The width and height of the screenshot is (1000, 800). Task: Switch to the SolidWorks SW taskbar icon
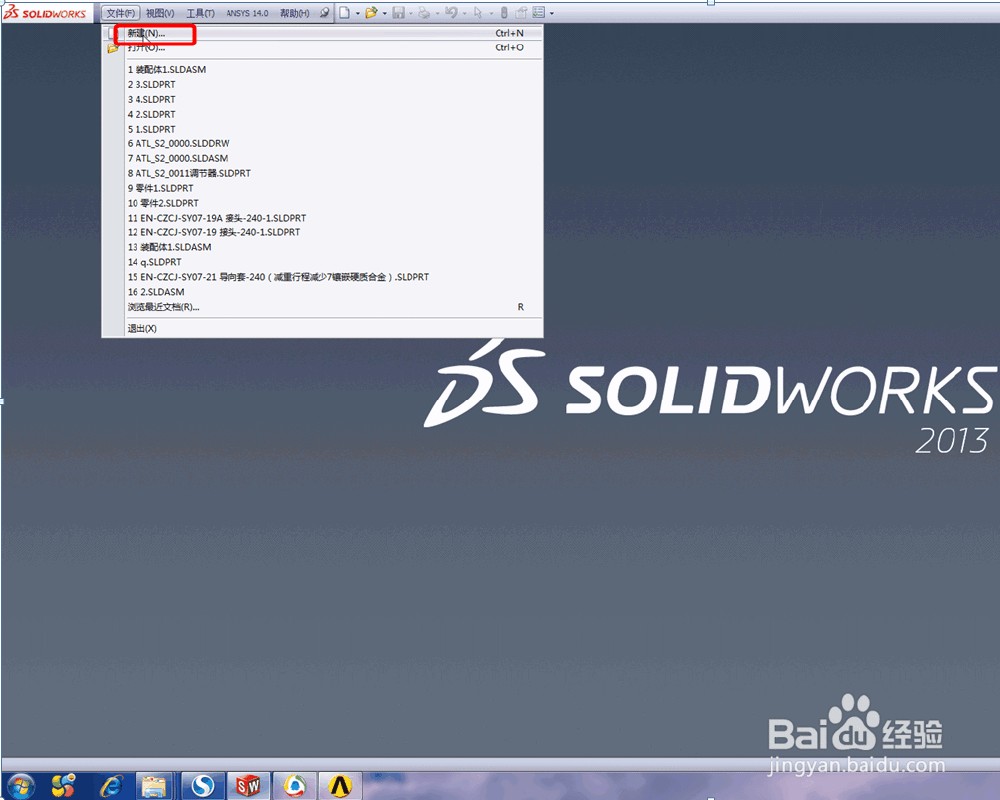(248, 786)
